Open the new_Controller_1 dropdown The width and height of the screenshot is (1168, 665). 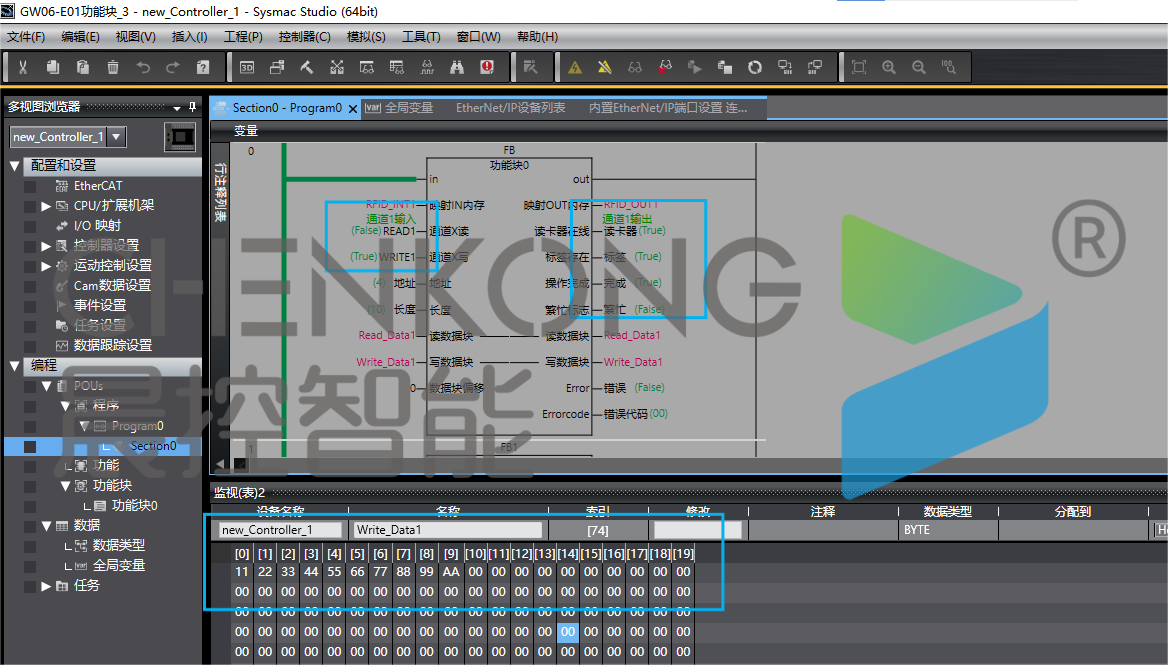[115, 137]
